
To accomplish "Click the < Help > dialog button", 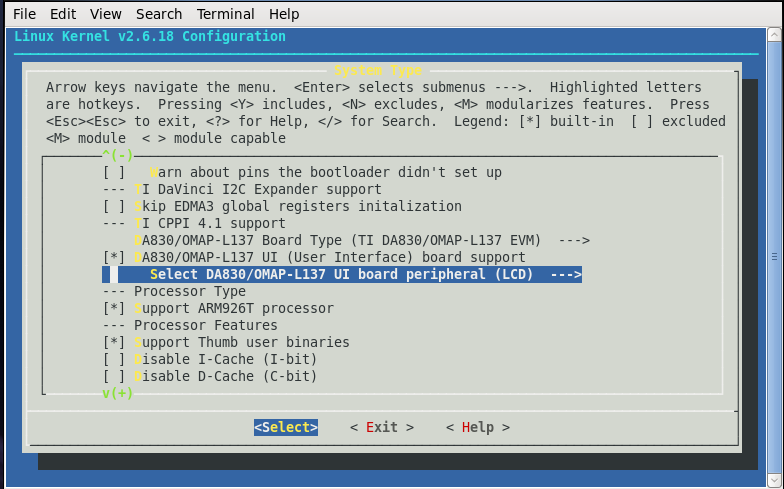I will 478,428.
